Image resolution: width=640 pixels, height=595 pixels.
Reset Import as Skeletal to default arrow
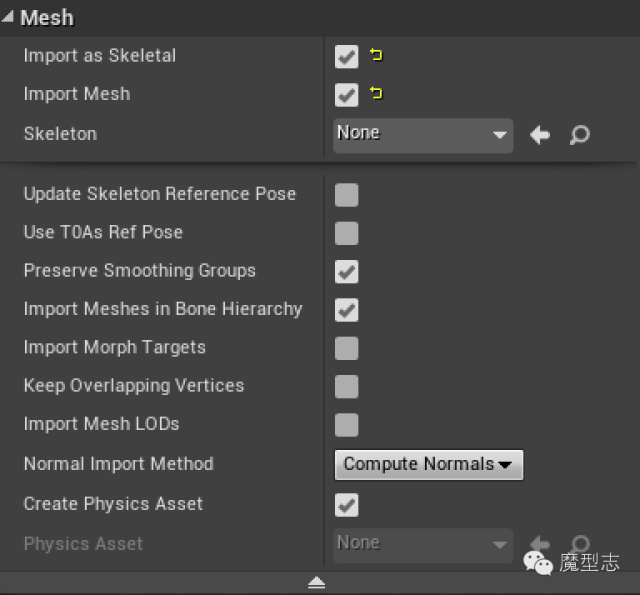coord(377,56)
